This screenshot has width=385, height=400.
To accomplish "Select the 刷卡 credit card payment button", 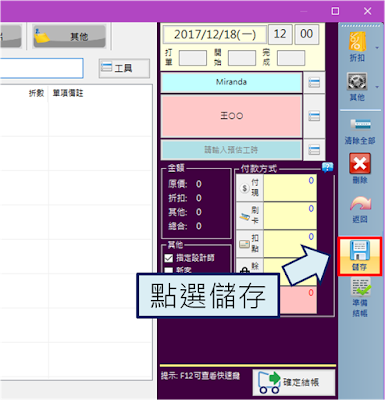I will pyautogui.click(x=250, y=215).
